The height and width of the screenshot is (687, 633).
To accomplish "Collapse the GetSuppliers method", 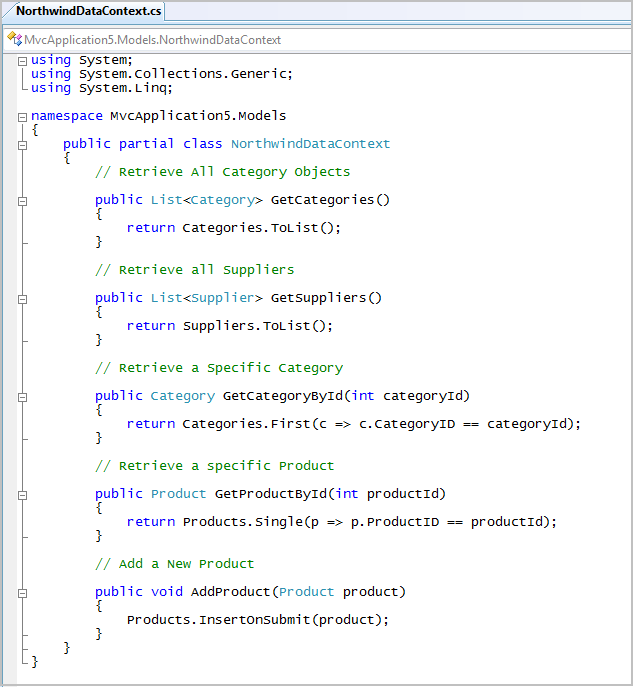I will point(22,299).
